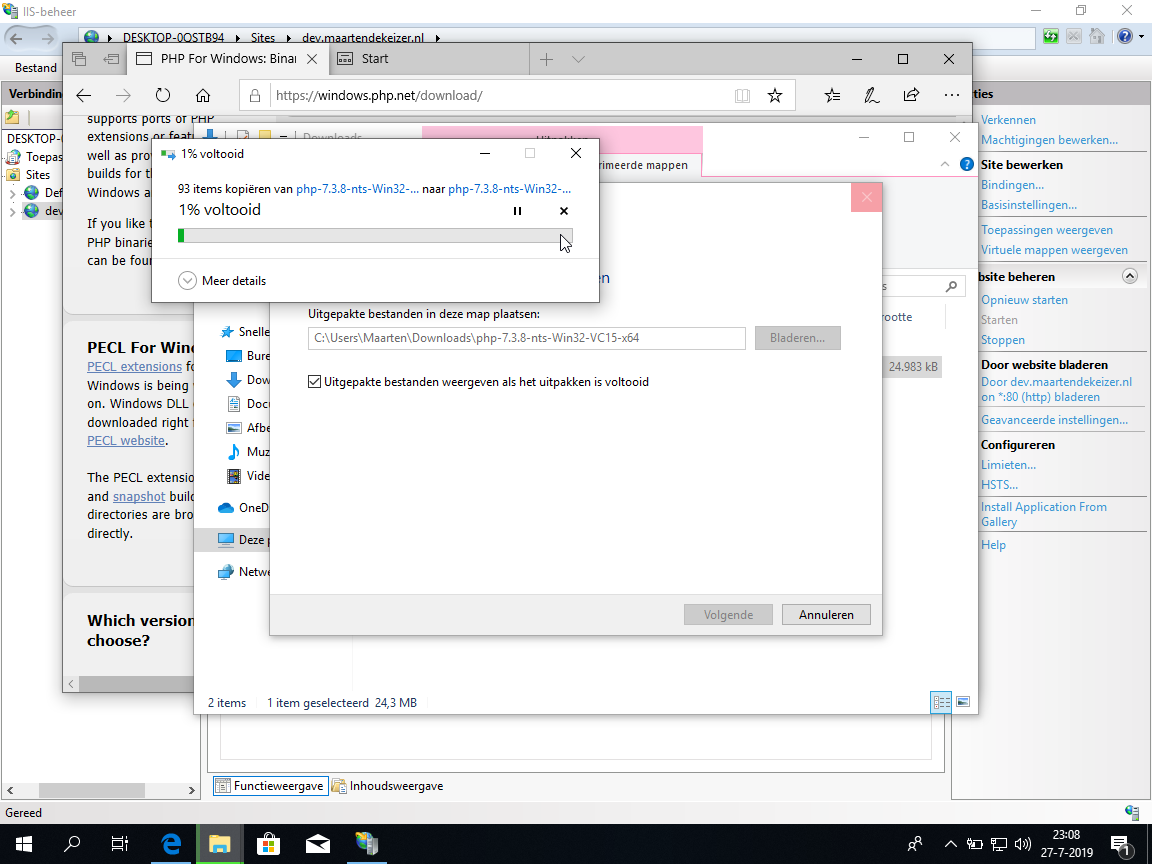Click Edge's forward arrow button
The width and height of the screenshot is (1152, 864).
point(123,96)
